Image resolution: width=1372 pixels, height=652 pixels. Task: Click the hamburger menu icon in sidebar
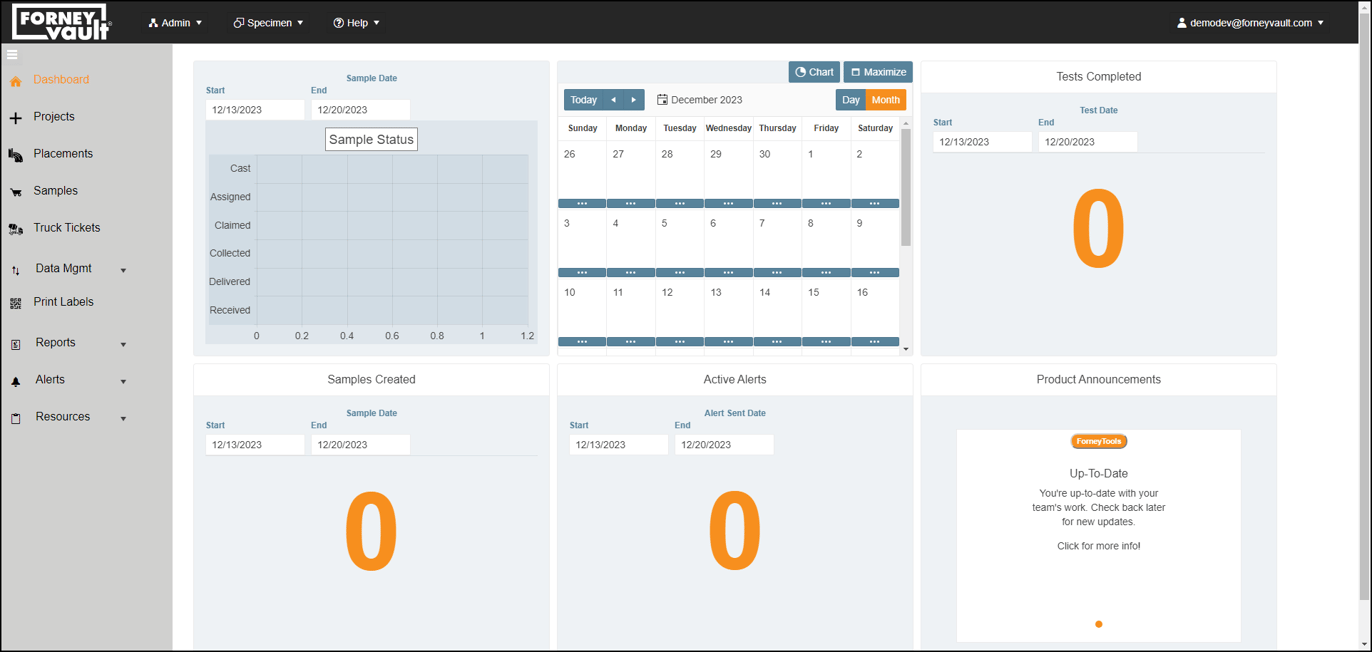12,55
